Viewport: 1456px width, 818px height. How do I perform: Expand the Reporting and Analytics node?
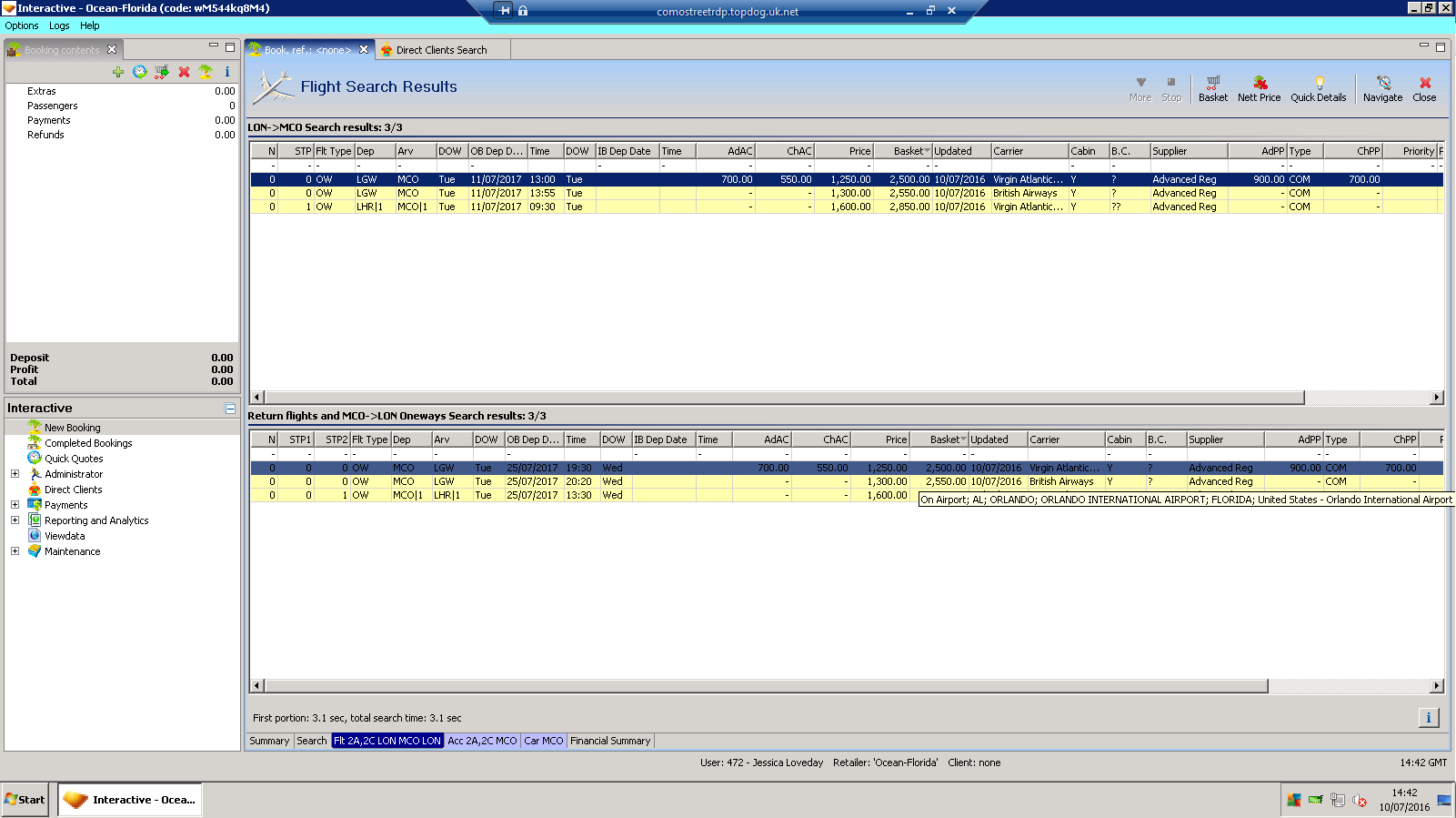tap(15, 520)
